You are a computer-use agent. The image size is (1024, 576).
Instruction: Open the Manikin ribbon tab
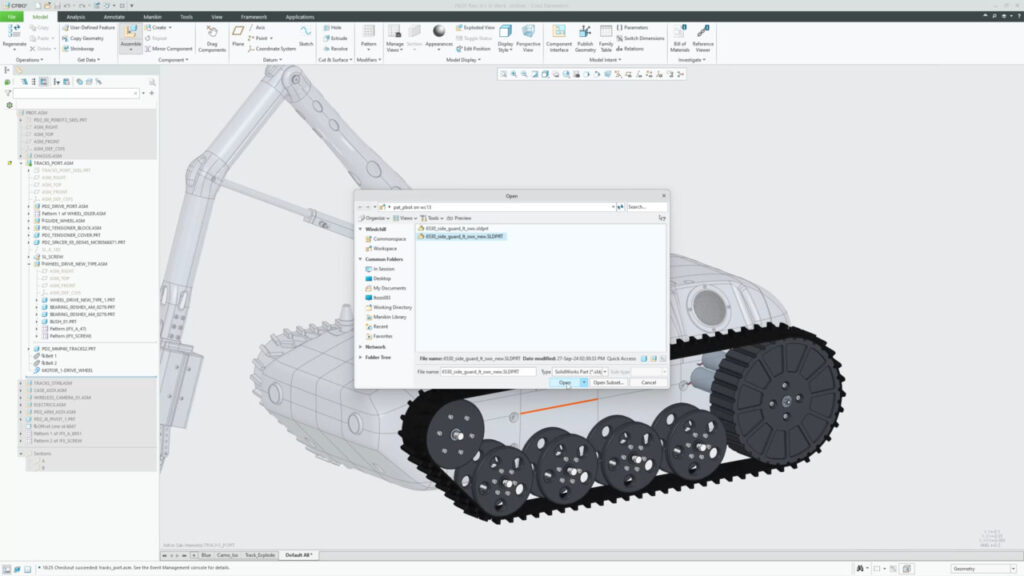[154, 17]
